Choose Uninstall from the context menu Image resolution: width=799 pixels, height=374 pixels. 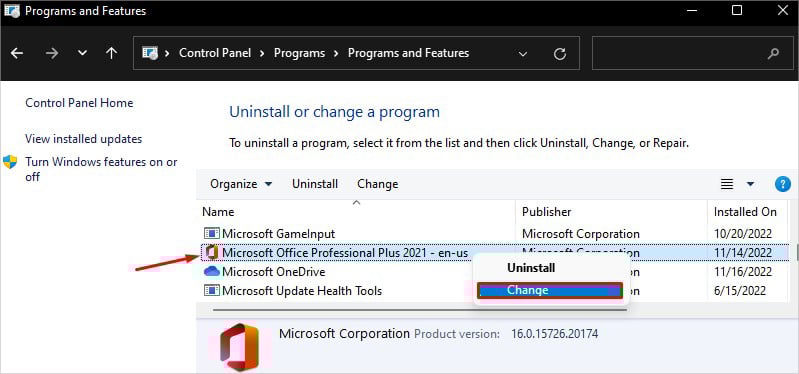click(x=531, y=268)
